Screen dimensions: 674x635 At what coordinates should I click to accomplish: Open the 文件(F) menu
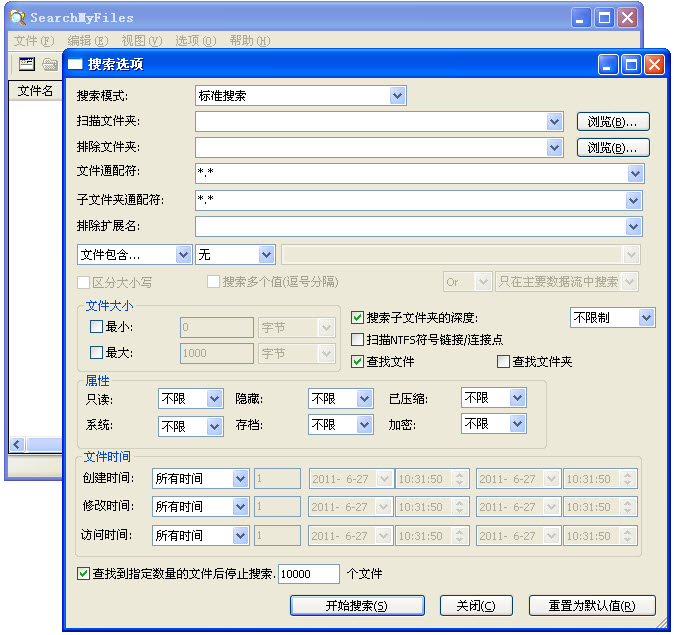[x=34, y=41]
